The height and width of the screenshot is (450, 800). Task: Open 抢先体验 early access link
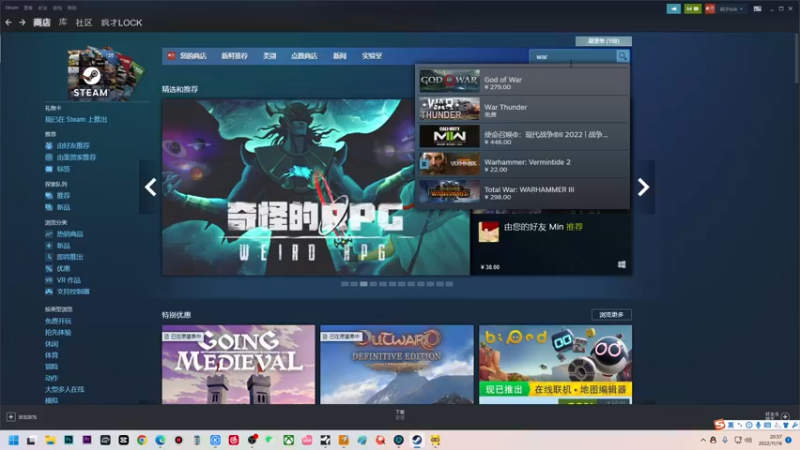(x=58, y=332)
